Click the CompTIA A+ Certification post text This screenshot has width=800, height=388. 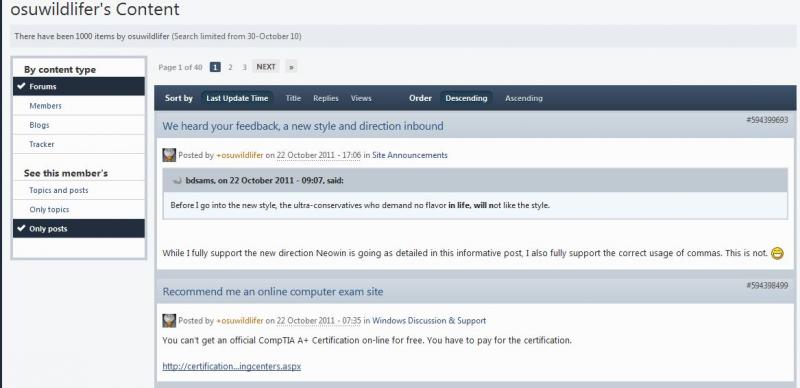coord(367,340)
